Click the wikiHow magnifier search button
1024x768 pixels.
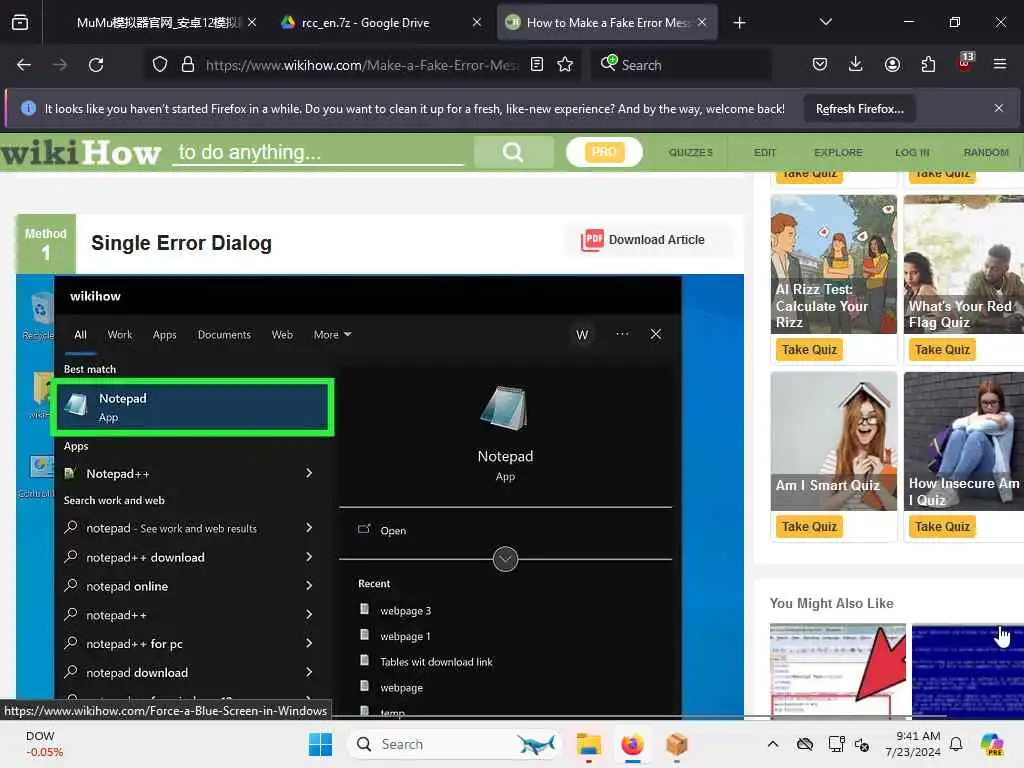(513, 152)
